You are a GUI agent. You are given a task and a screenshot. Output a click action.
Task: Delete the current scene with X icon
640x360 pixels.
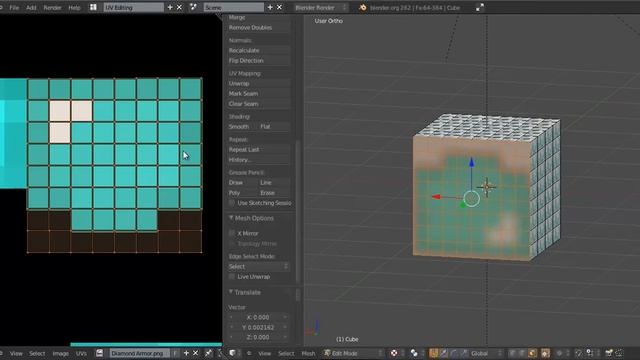pos(279,7)
